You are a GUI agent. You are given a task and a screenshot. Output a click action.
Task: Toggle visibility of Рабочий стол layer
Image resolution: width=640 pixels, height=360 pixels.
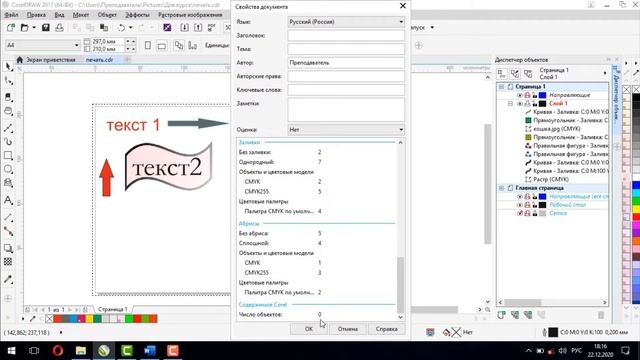click(x=520, y=205)
